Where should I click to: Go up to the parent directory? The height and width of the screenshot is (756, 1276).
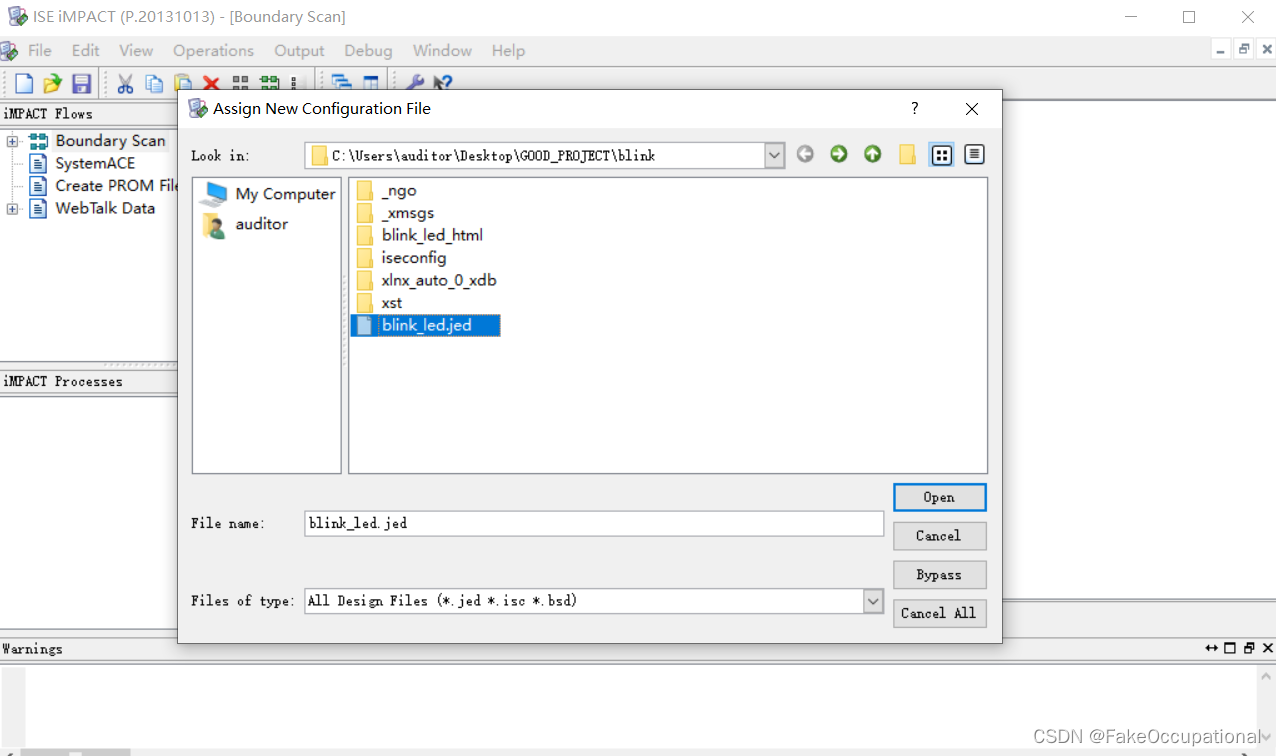click(873, 154)
